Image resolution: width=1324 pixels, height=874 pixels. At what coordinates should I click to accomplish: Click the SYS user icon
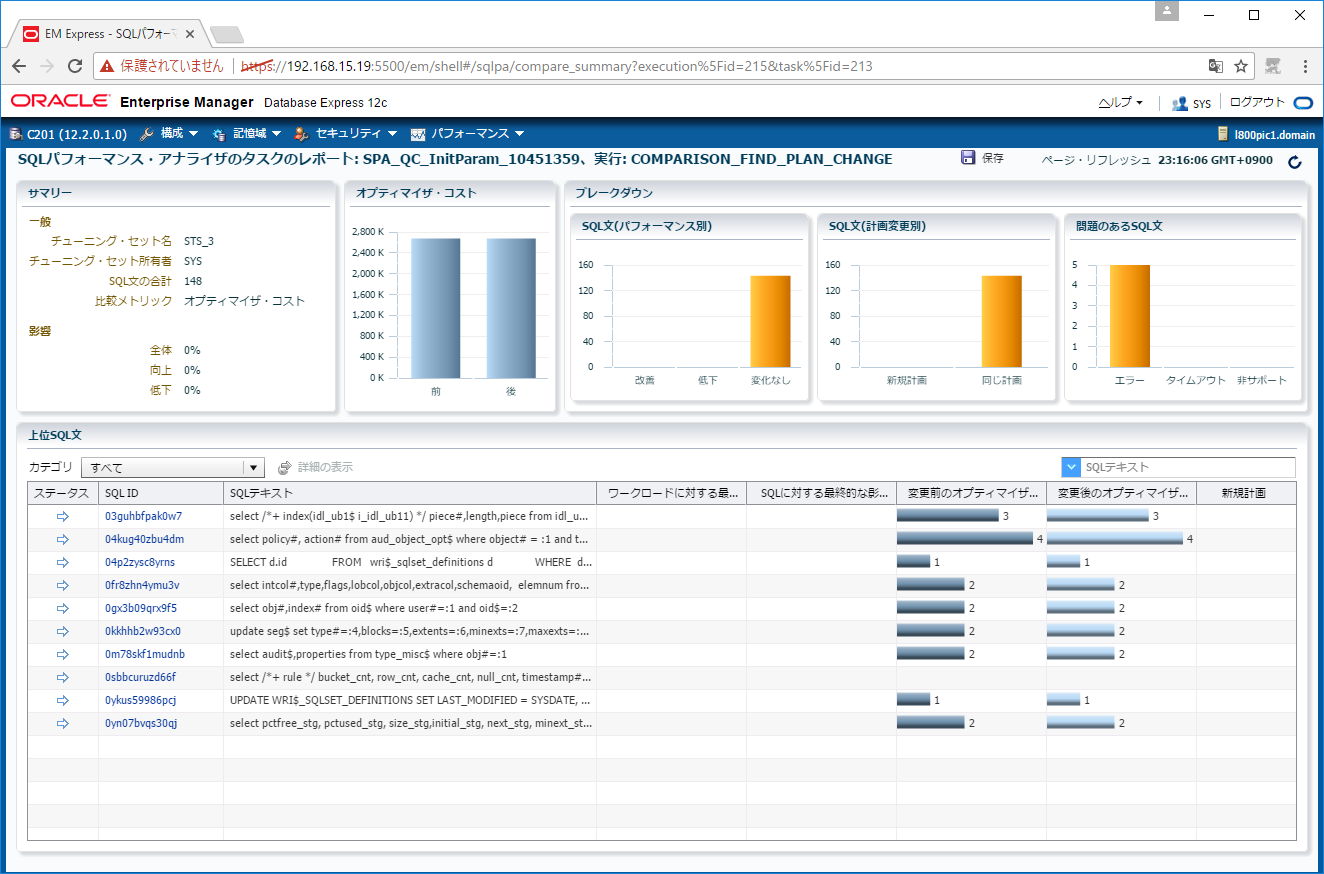click(1180, 103)
